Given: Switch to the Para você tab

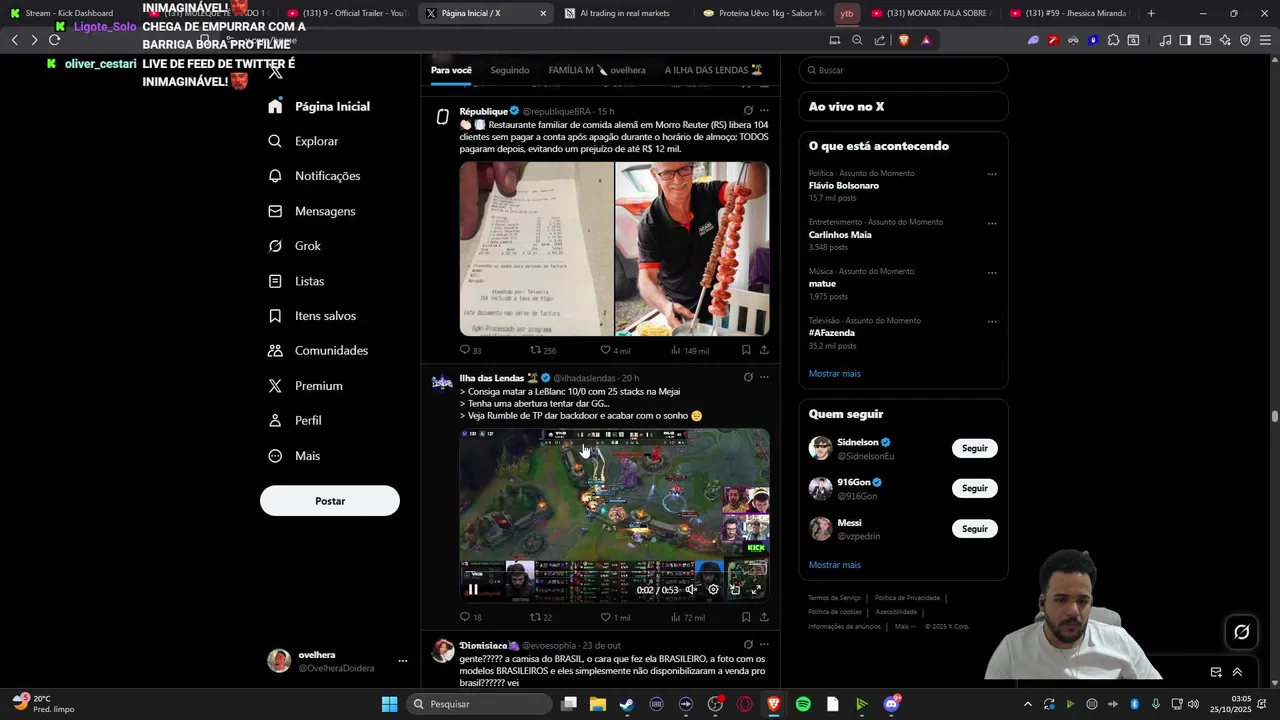Looking at the screenshot, I should tap(451, 70).
